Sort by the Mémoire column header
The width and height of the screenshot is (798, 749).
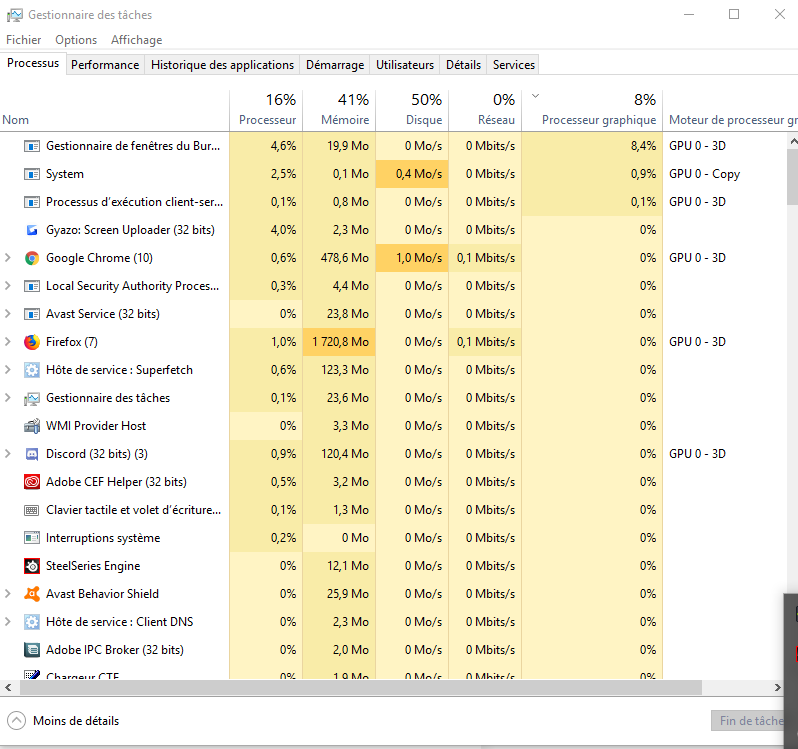tap(339, 110)
